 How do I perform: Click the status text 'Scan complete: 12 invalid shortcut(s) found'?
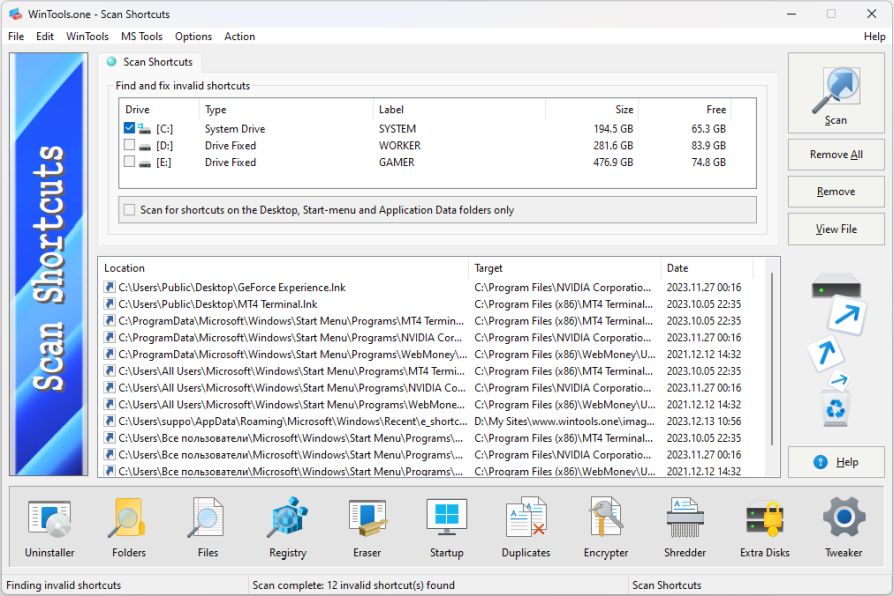coord(353,585)
